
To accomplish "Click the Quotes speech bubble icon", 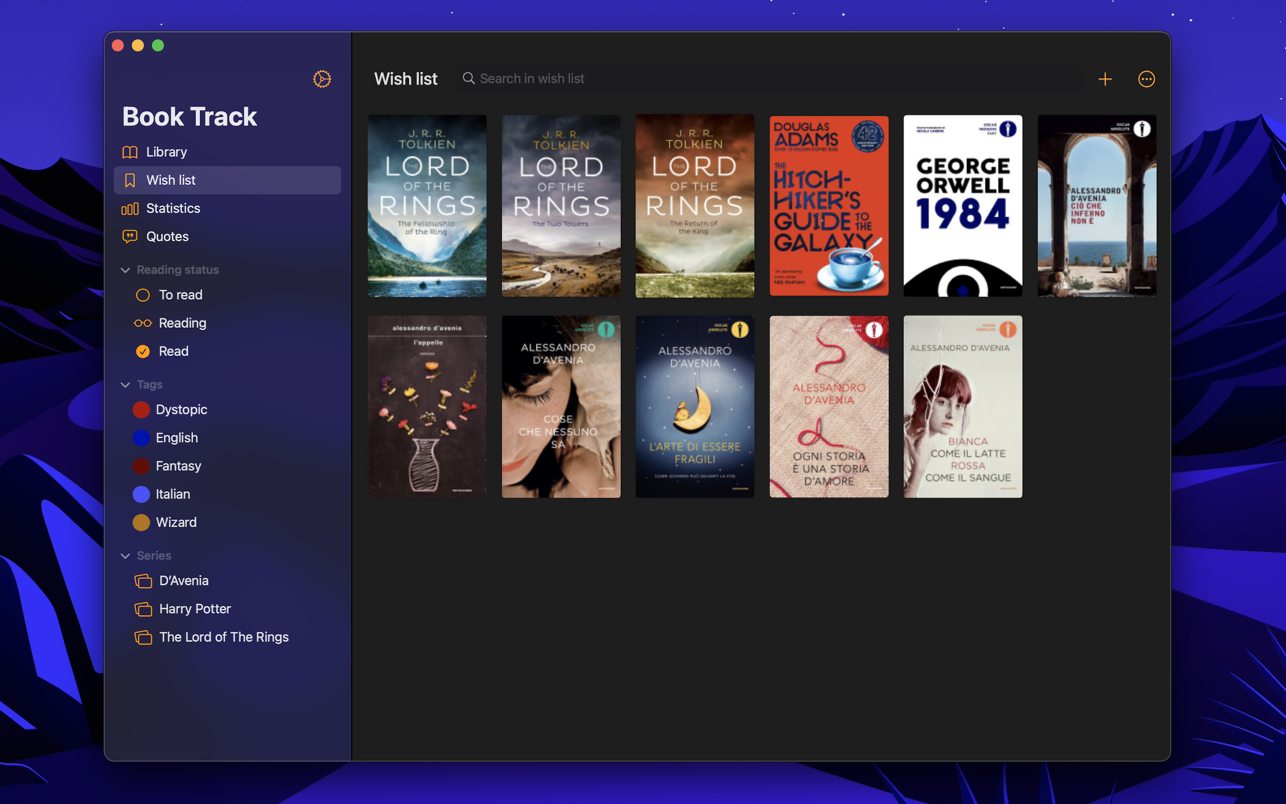I will [130, 236].
